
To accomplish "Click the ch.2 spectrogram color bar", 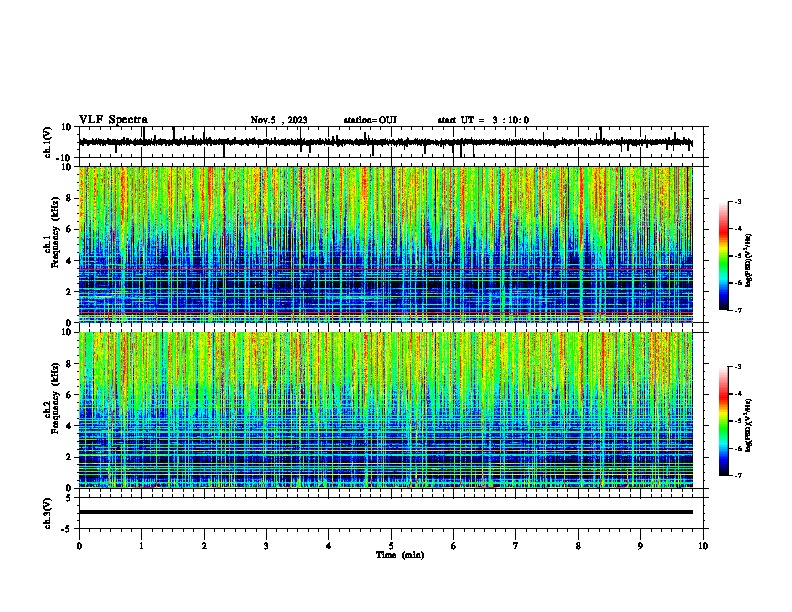I will [x=724, y=421].
